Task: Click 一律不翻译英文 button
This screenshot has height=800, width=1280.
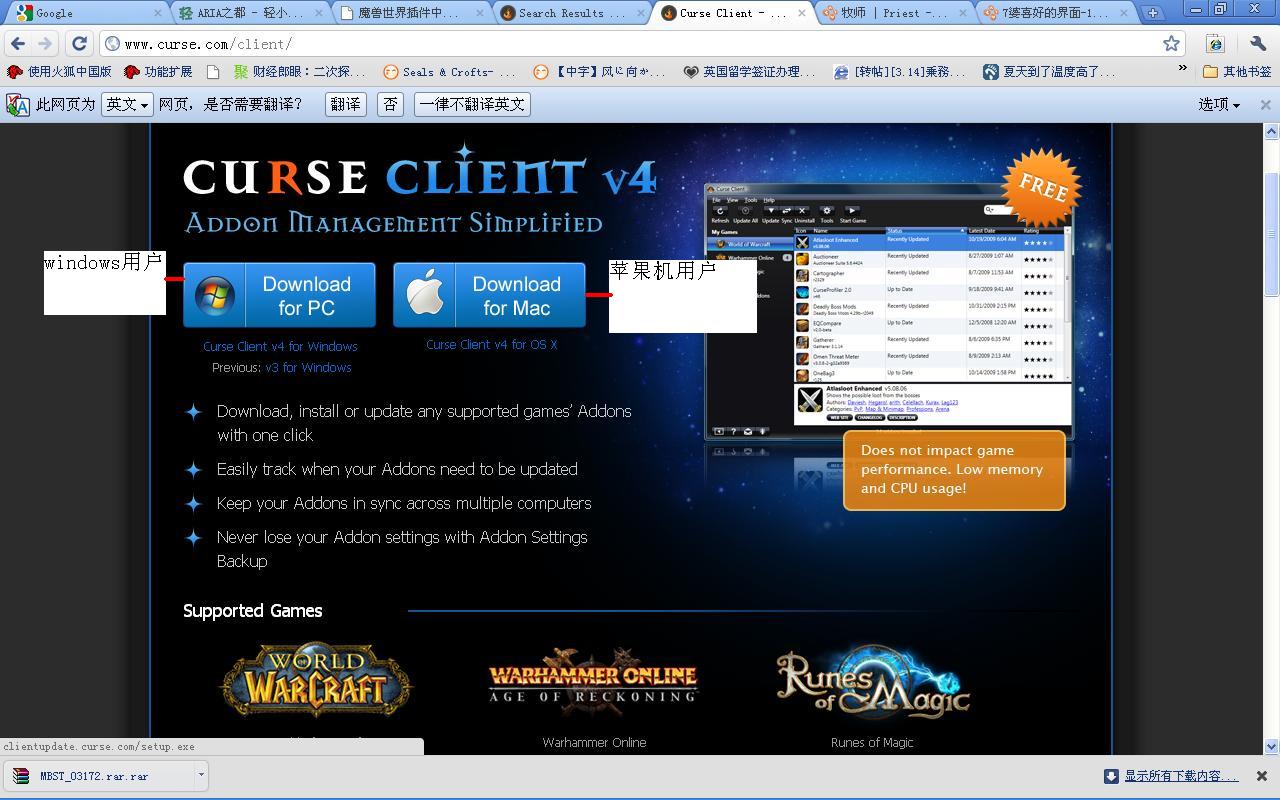Action: point(472,104)
